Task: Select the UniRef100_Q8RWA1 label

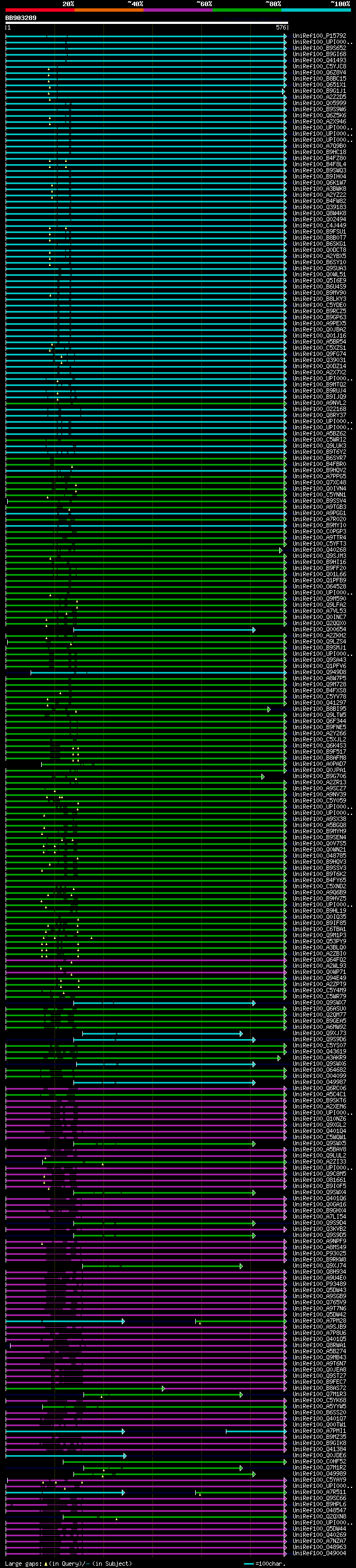Action: [x=319, y=1345]
